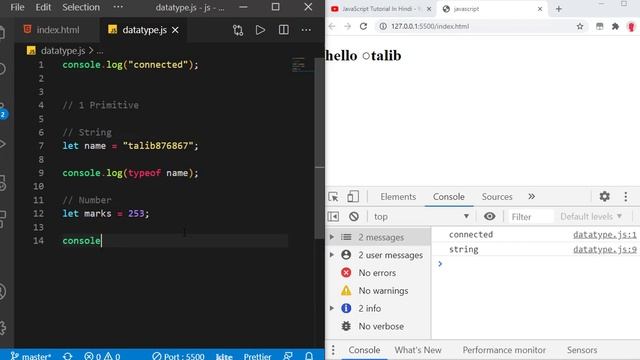This screenshot has width=640, height=360.
Task: Click the Chrome address bar URL
Action: tap(430, 26)
